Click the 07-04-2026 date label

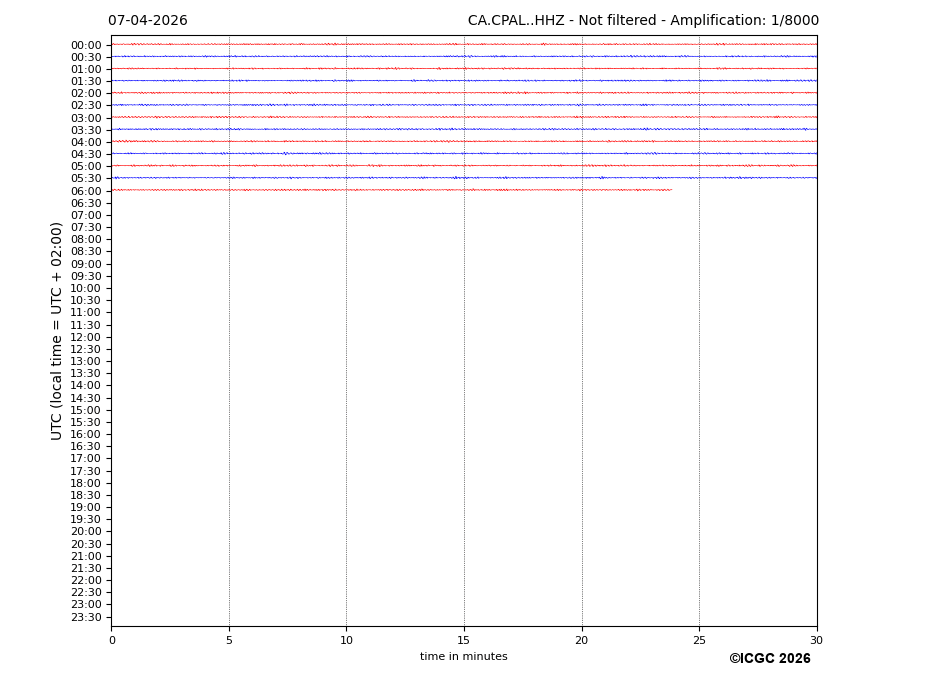147,21
